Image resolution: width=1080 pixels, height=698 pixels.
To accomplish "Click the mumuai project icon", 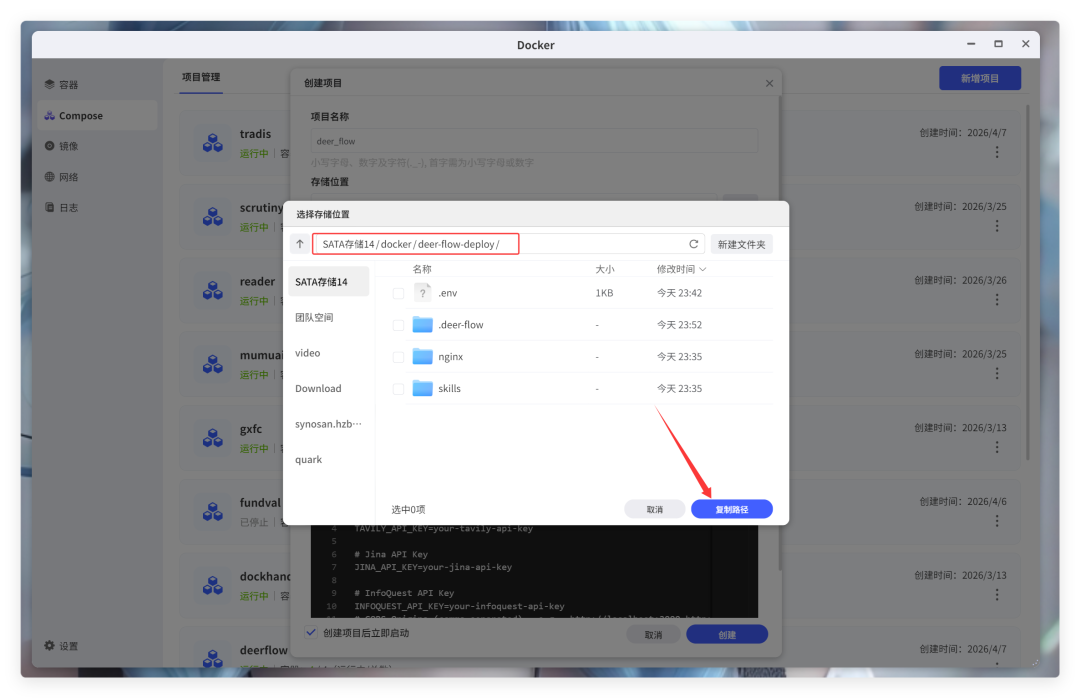I will [213, 364].
